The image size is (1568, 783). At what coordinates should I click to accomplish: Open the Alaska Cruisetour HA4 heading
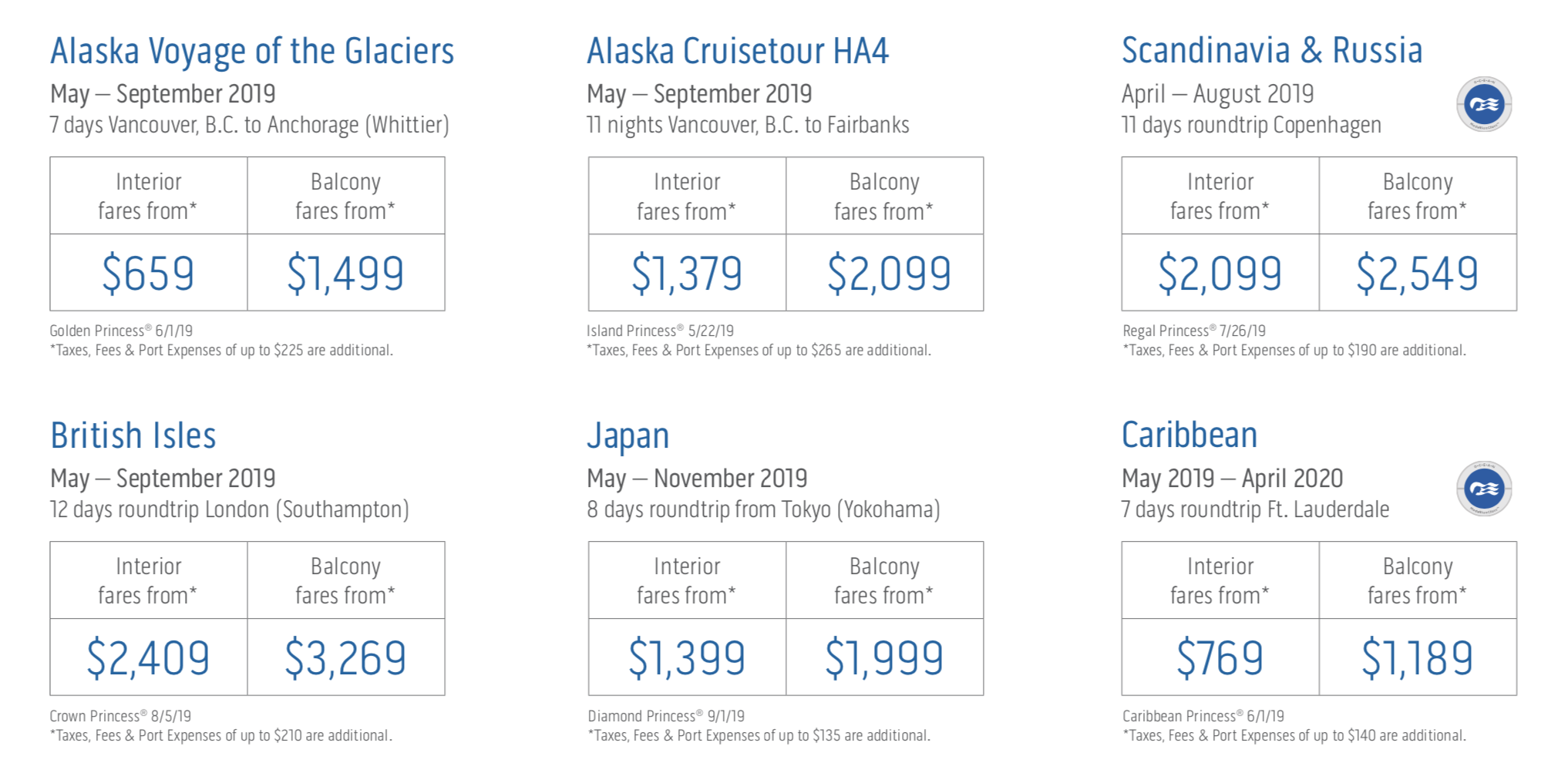tap(738, 52)
